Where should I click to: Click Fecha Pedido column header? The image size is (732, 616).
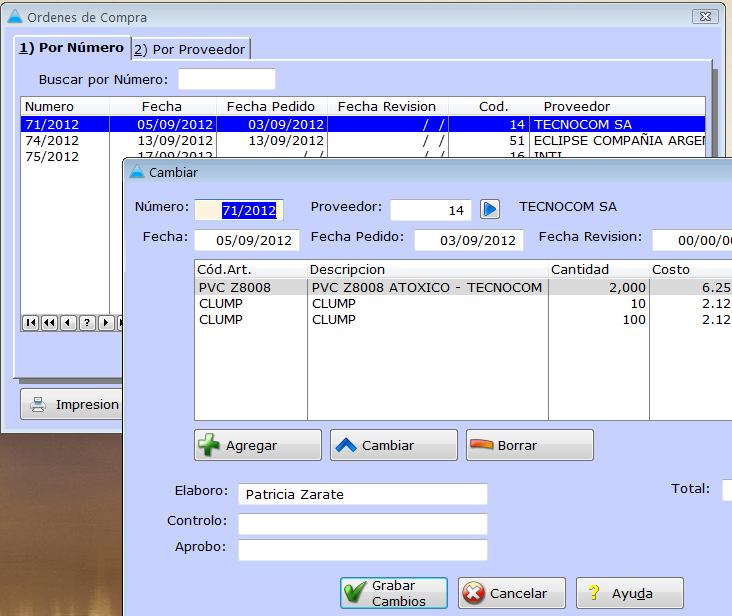(272, 106)
